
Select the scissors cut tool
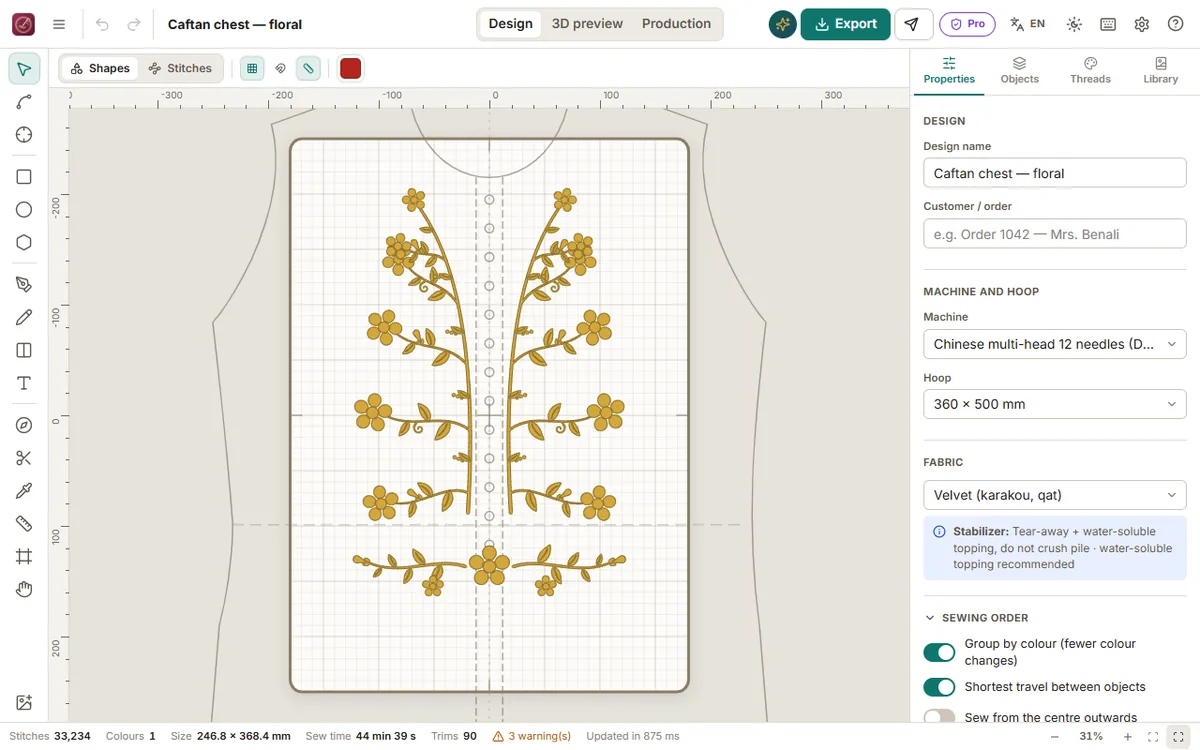pyautogui.click(x=24, y=458)
